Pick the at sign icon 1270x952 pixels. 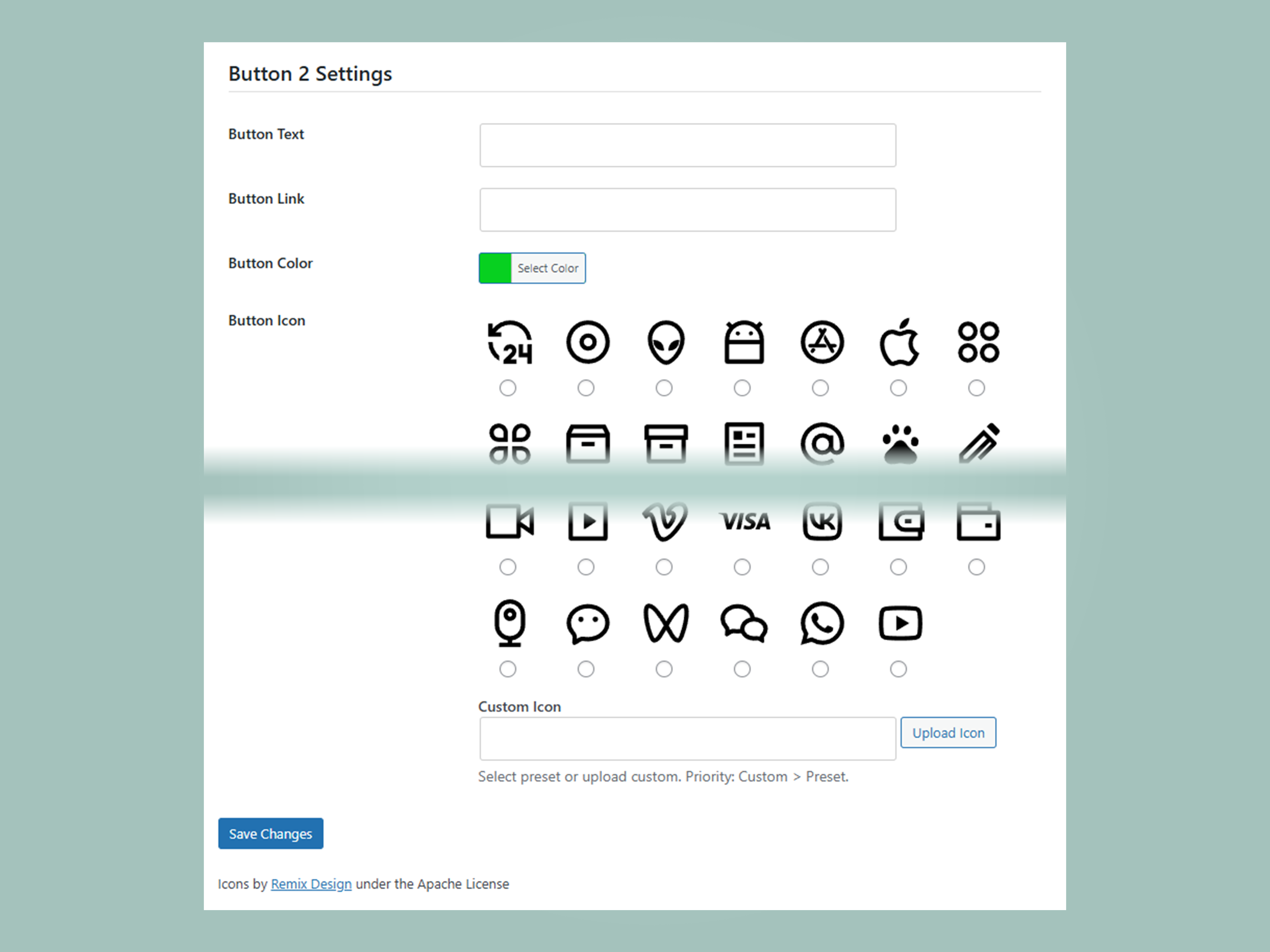pos(822,444)
